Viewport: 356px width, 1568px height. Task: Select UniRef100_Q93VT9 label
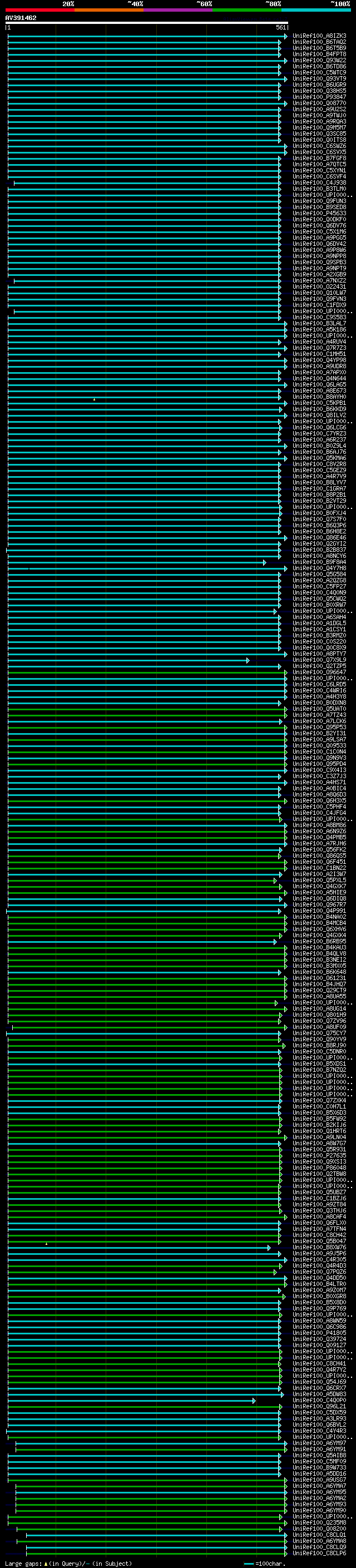point(319,78)
